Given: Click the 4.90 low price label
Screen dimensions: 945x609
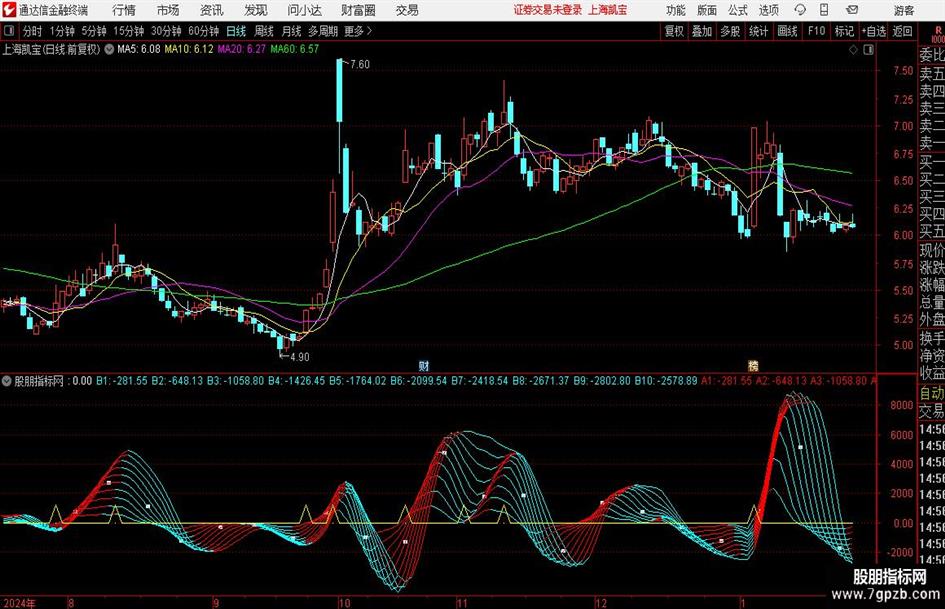Looking at the screenshot, I should pyautogui.click(x=300, y=357).
